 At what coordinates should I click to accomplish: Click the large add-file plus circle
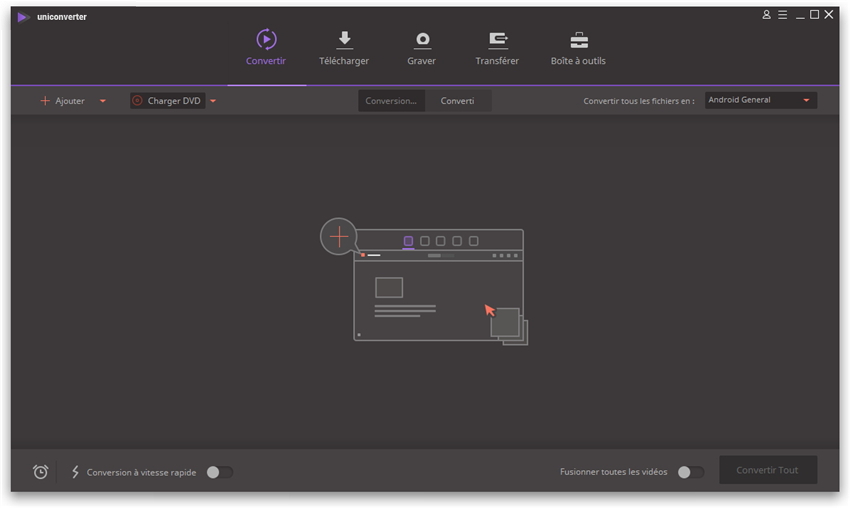pos(339,236)
